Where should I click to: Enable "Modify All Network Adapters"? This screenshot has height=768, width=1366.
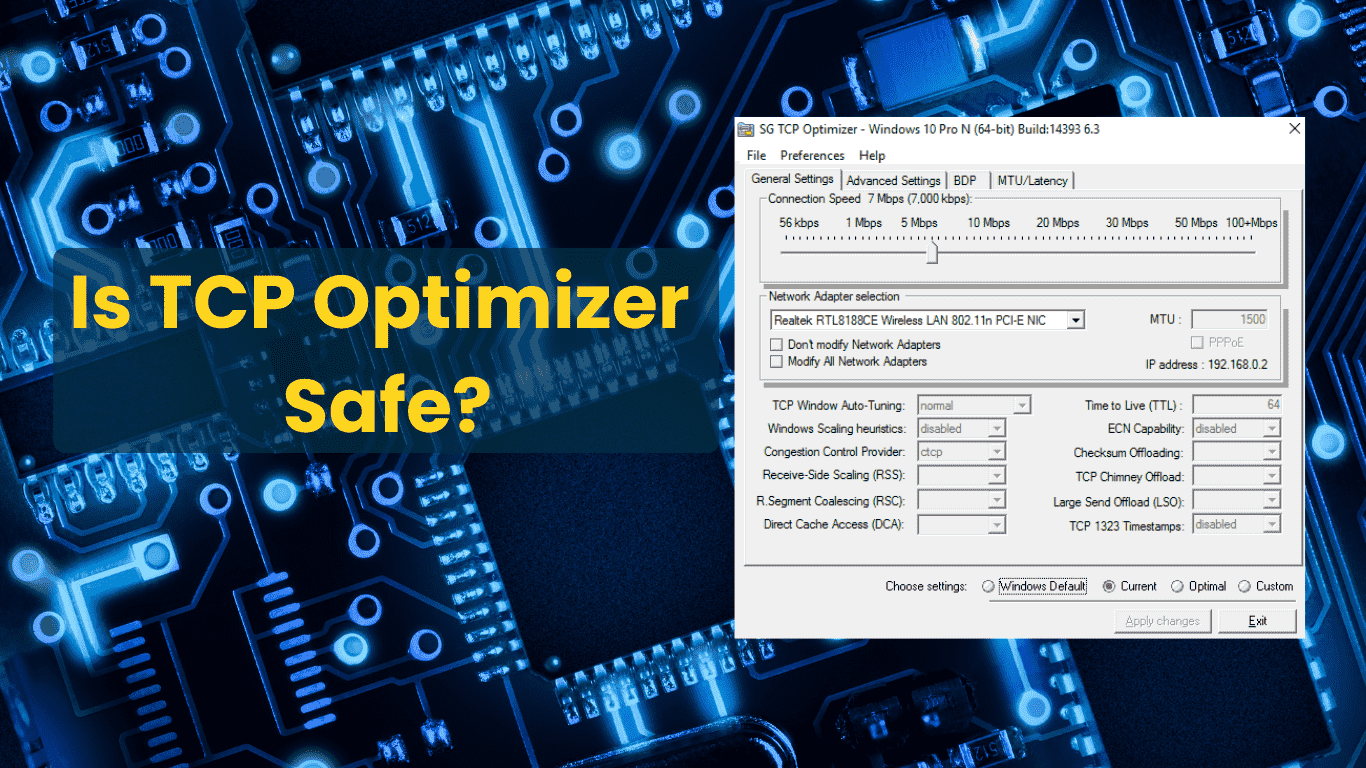click(776, 361)
